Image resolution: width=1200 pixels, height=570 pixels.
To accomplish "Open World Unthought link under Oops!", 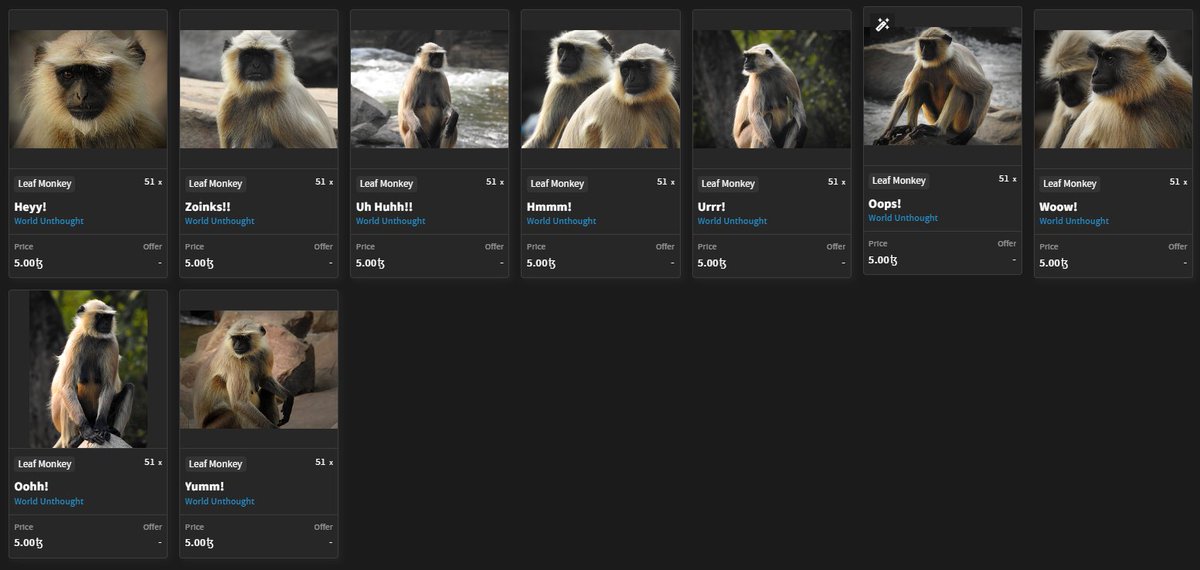I will point(904,218).
